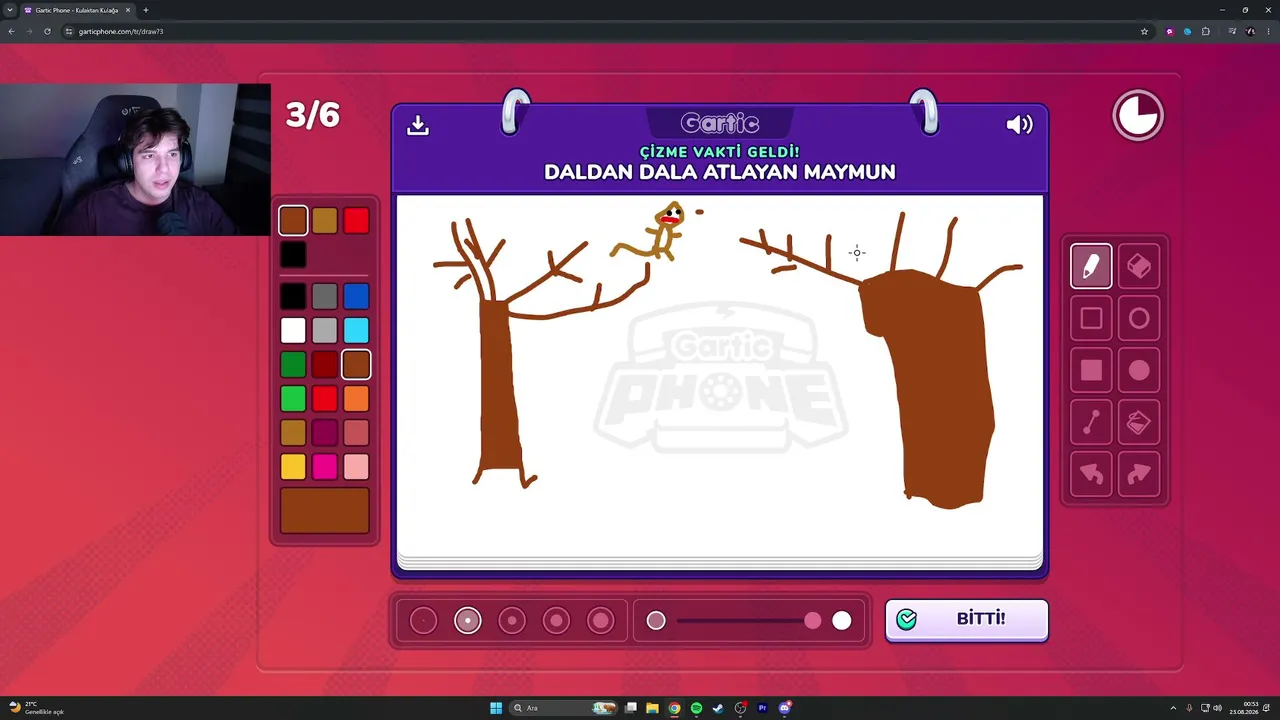Finish drawing with the BİTTİ! button
1280x720 pixels.
coord(967,619)
